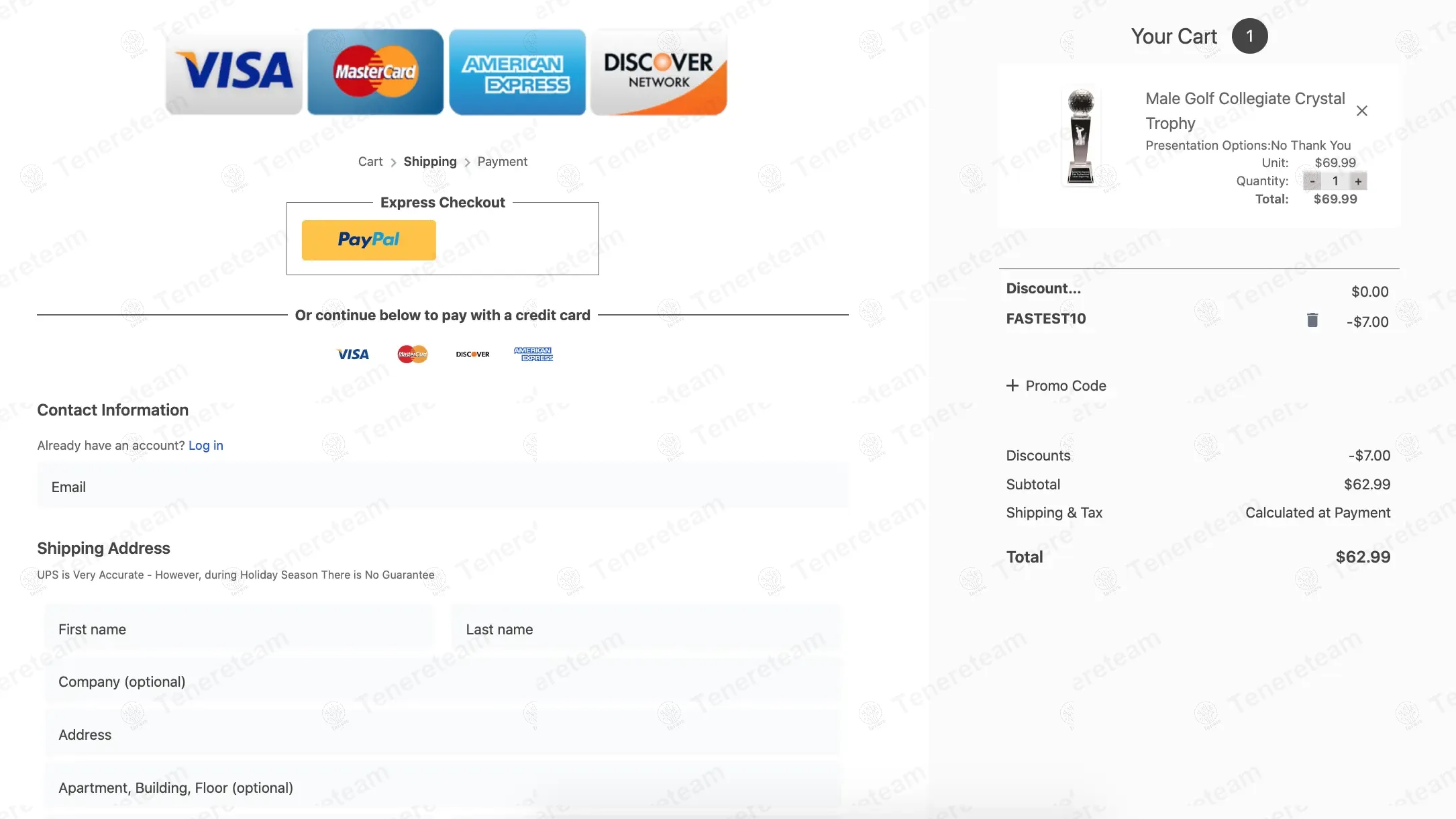Select the First name field
Viewport: 1456px width, 819px height.
point(238,629)
